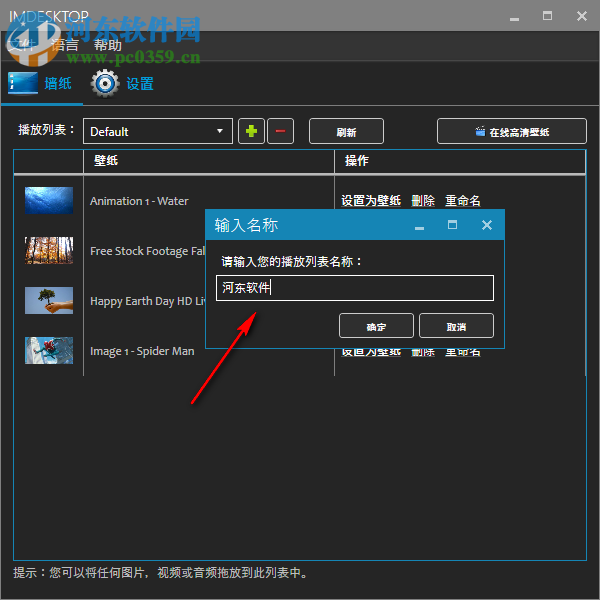Confirm the name with 确定 button
This screenshot has height=600, width=600.
[376, 326]
